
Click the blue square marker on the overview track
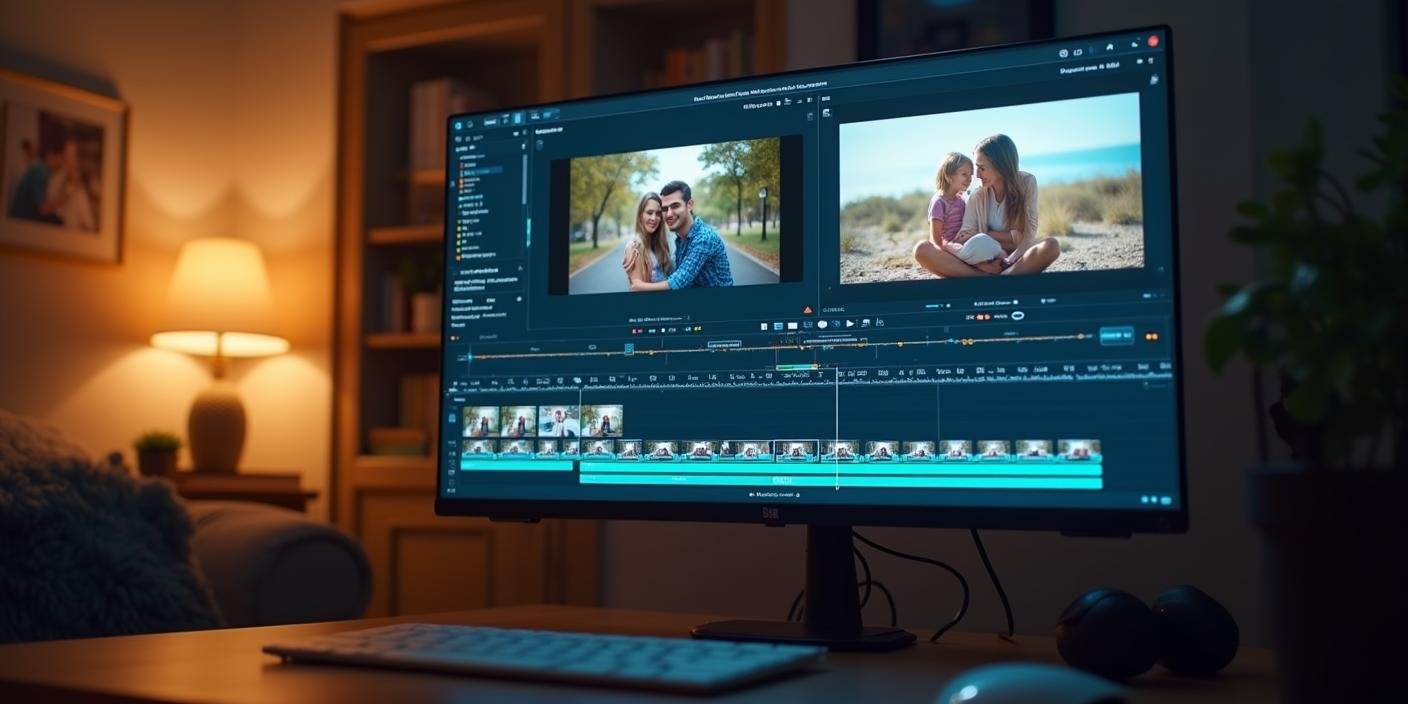tap(629, 349)
